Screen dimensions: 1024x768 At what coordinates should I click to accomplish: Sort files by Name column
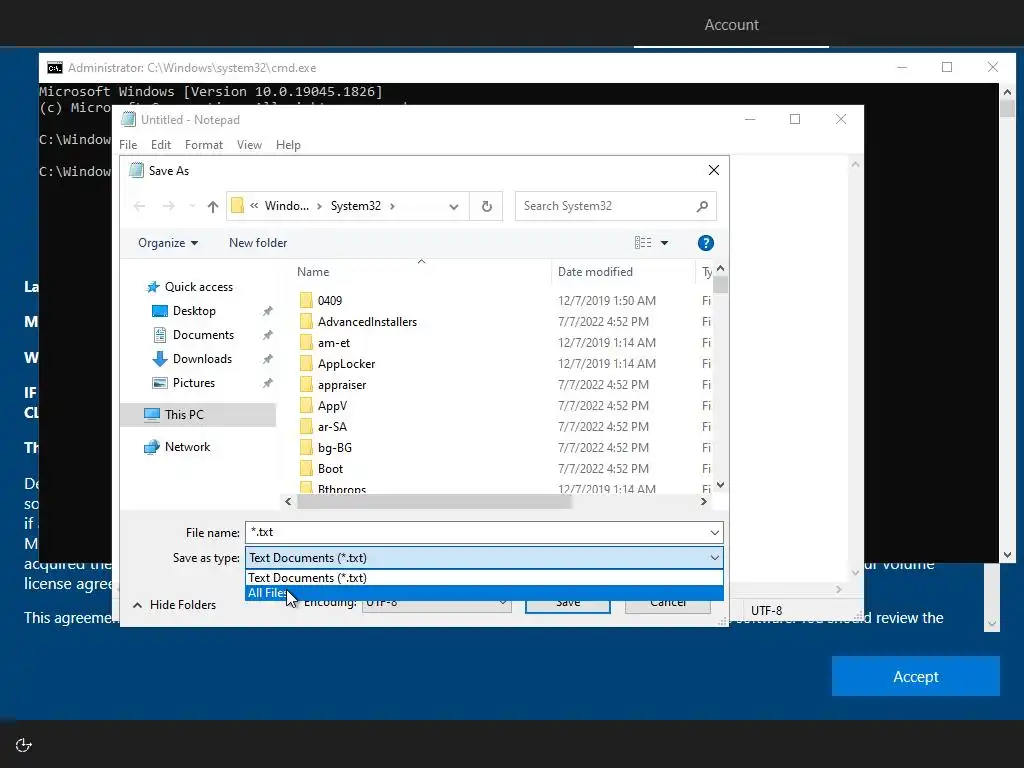pyautogui.click(x=313, y=272)
